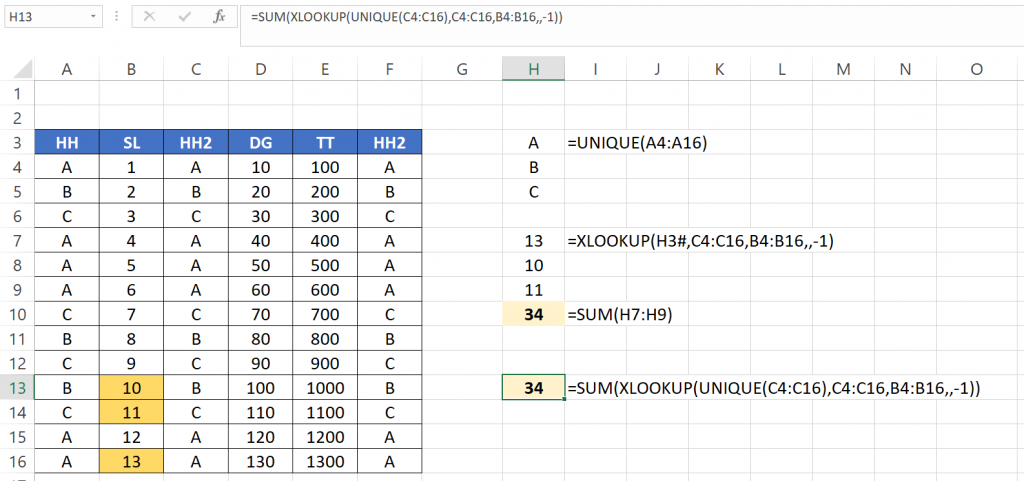Select column L header
1024x481 pixels.
[782, 69]
